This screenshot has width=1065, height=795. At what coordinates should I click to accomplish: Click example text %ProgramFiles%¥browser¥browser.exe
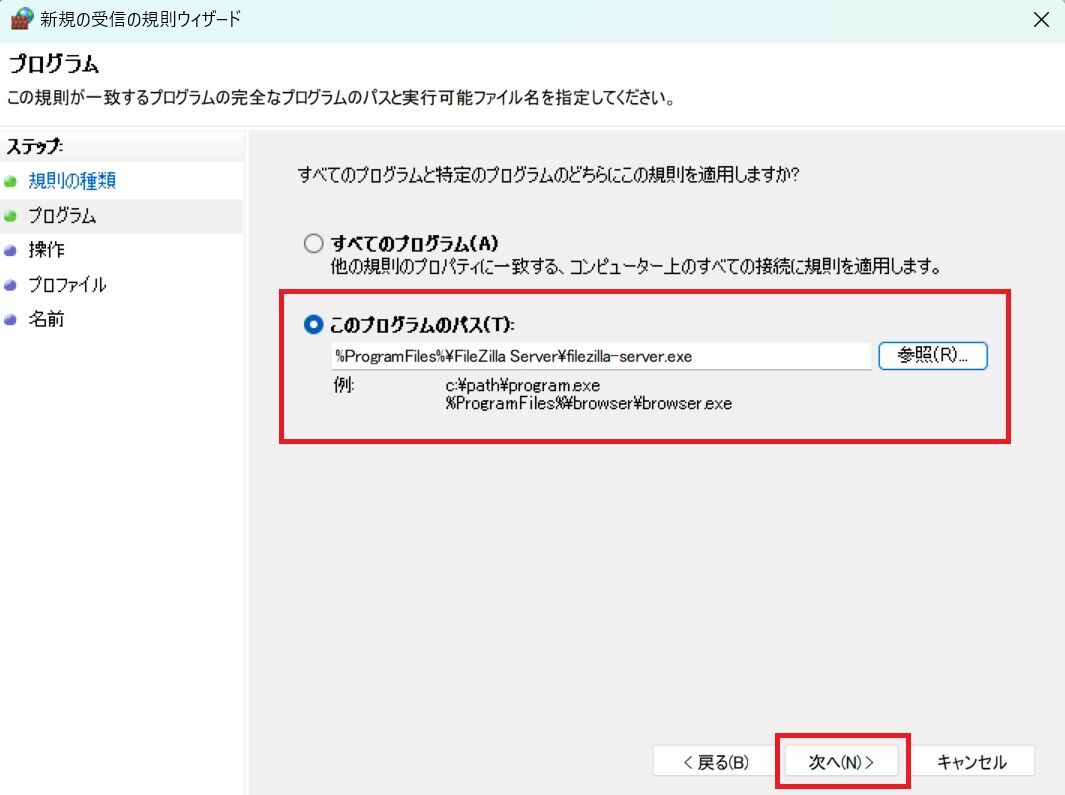[x=588, y=404]
